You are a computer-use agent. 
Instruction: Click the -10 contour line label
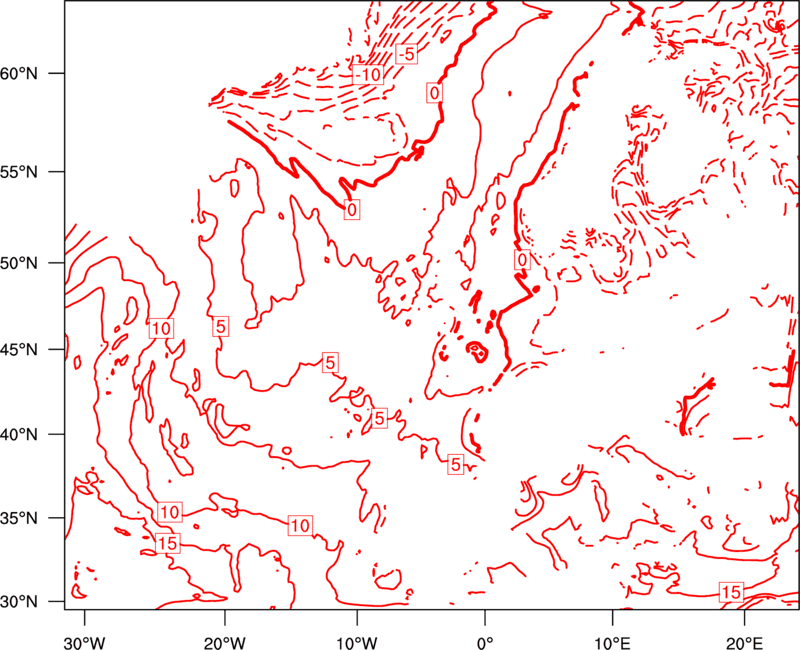[x=368, y=75]
